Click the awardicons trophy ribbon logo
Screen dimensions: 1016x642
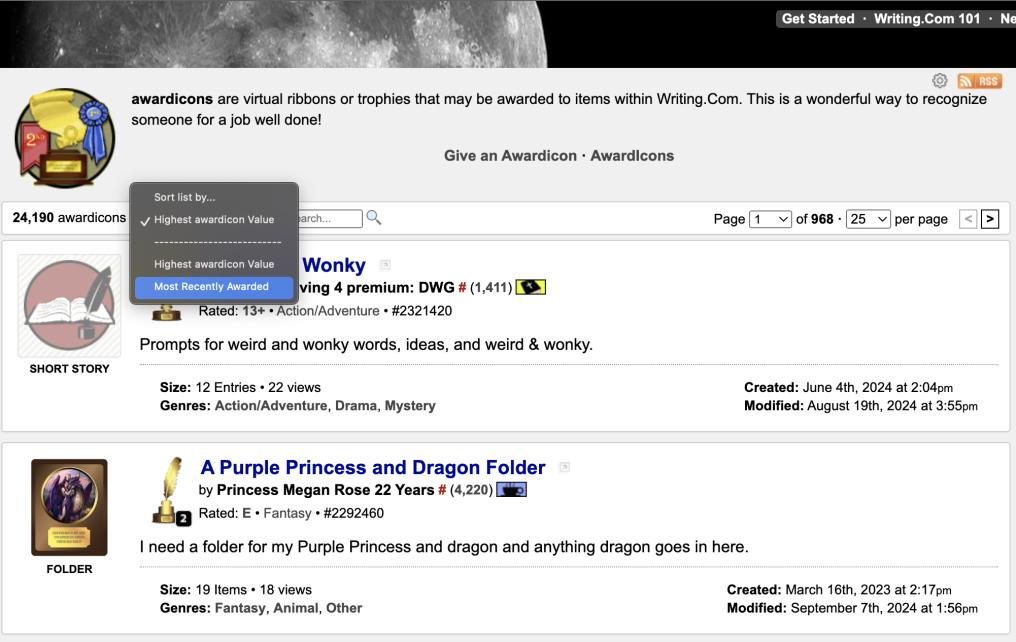[65, 138]
